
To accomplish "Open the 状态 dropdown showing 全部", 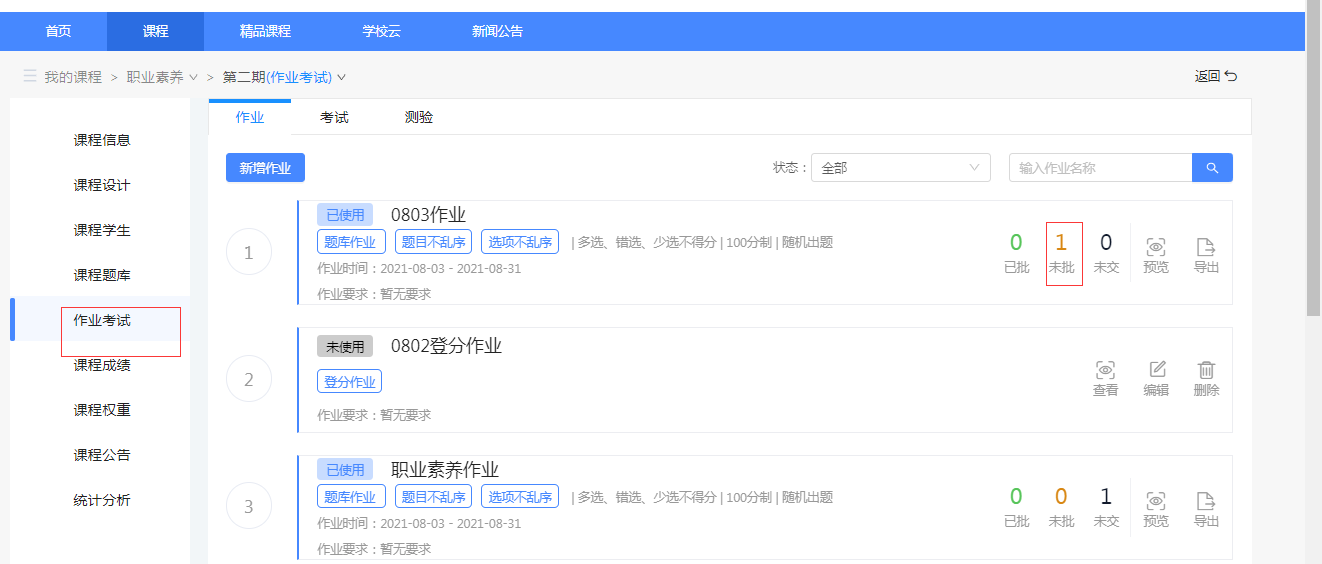I will tap(900, 168).
